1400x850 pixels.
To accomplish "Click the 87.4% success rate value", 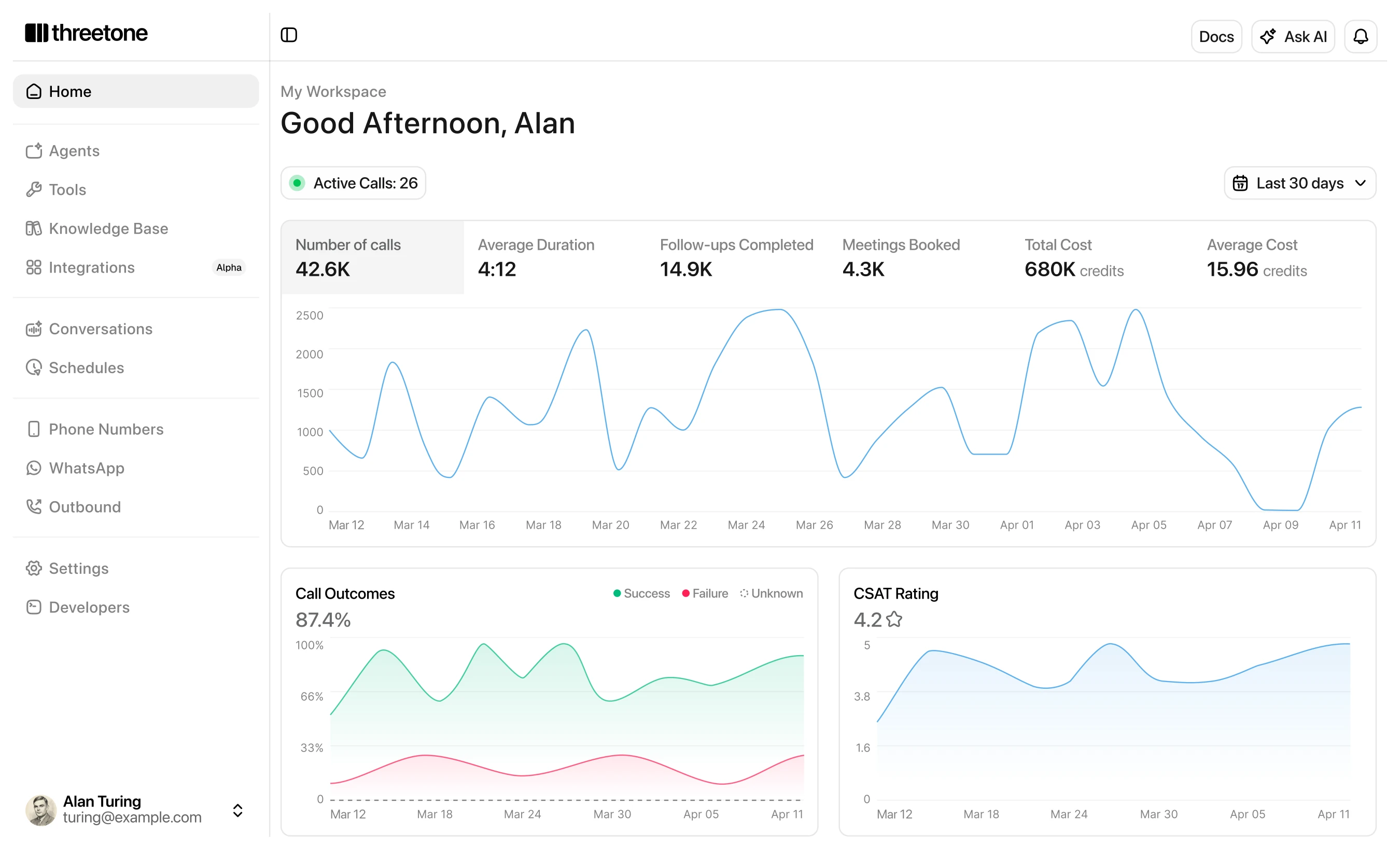I will (x=323, y=619).
